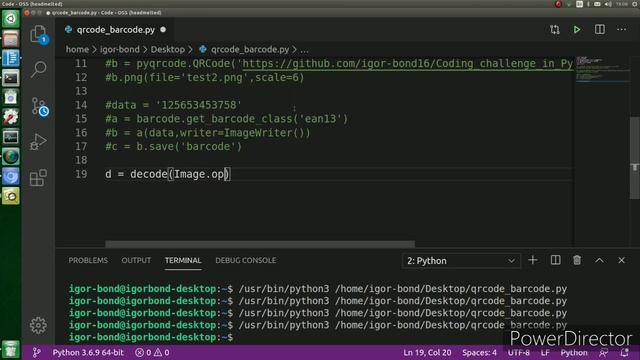Kill the terminal with trash icon
Screen dimensions: 640x360
point(577,260)
